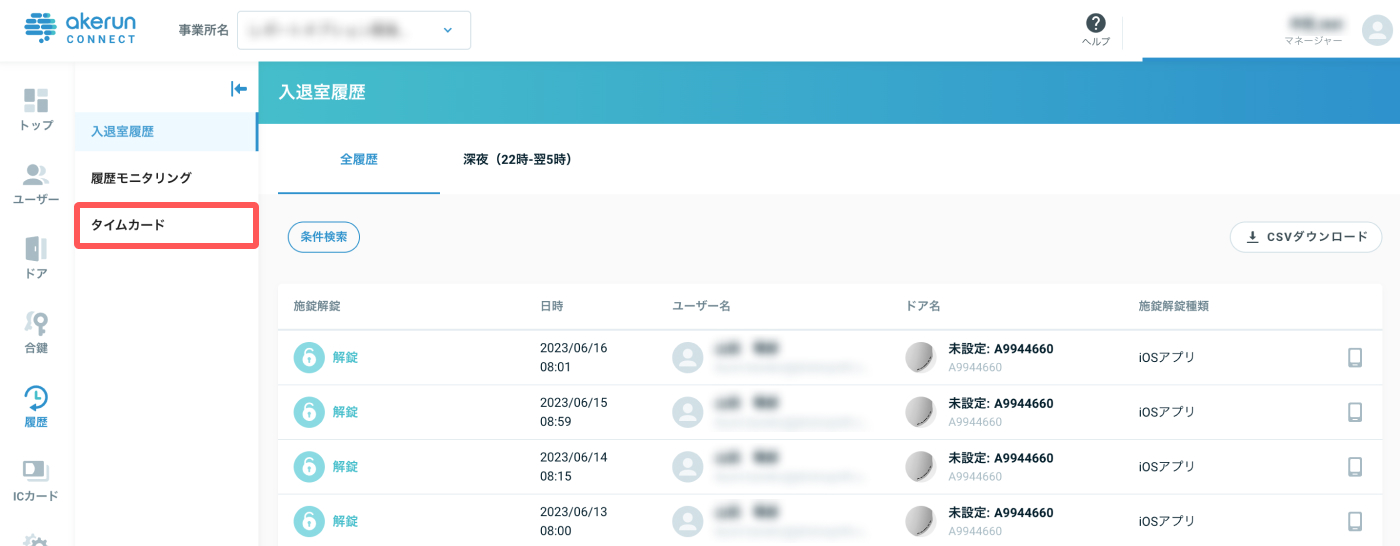Click the smartphone icon in the 2023/06/16 row
Screen dimensions: 1400x546
tap(1355, 357)
